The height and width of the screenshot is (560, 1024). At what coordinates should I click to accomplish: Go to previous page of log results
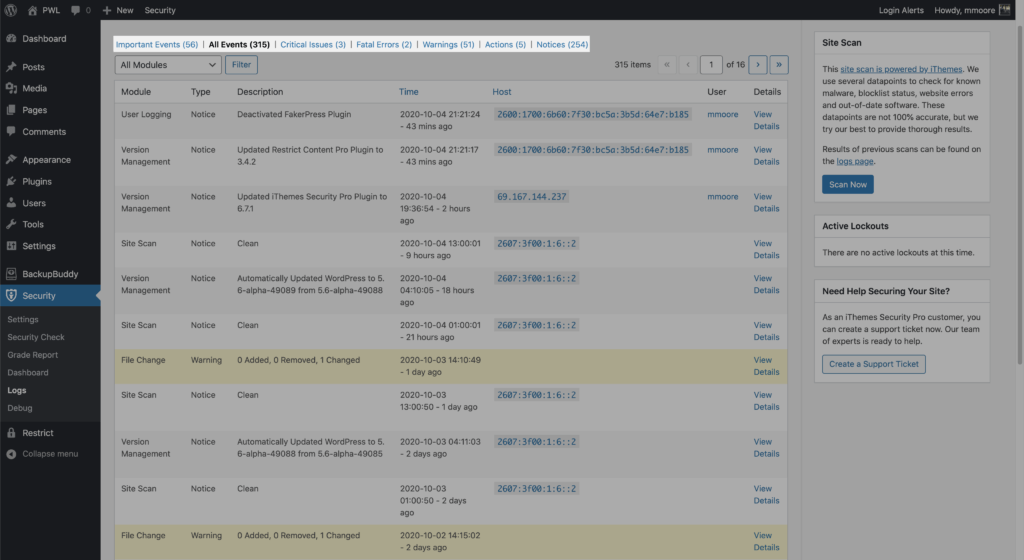(688, 65)
